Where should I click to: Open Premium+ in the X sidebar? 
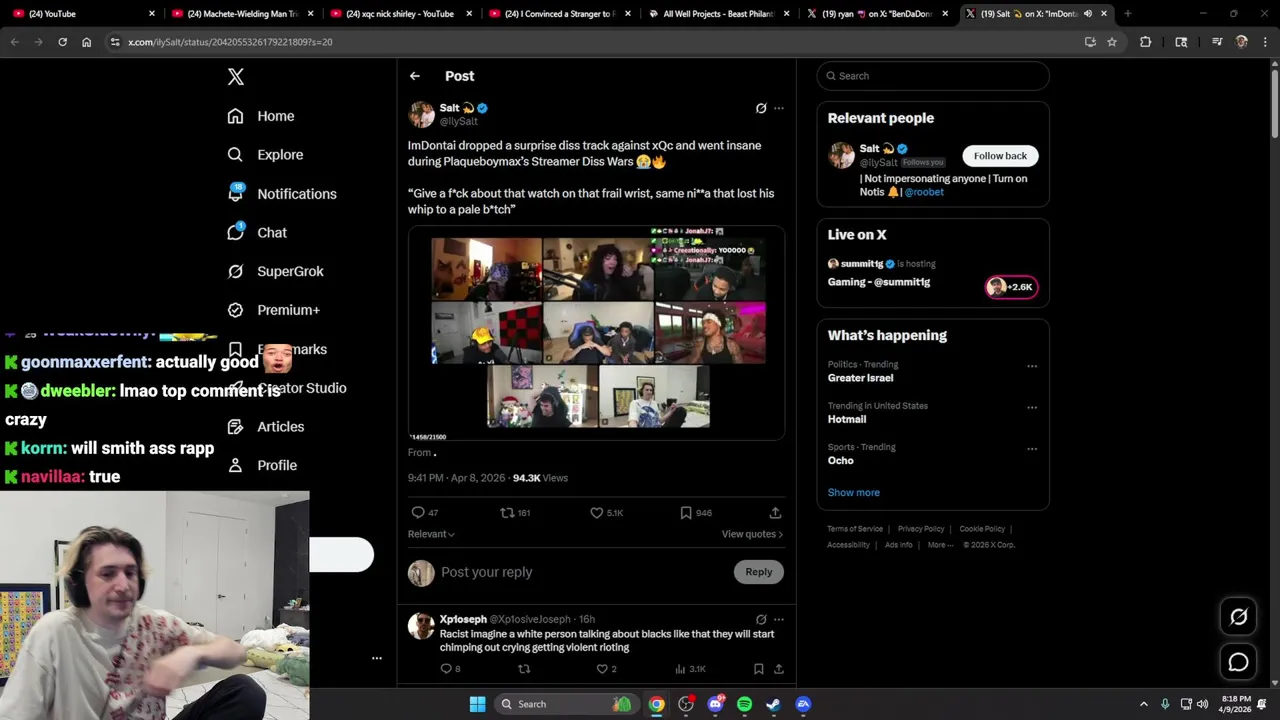click(x=273, y=310)
